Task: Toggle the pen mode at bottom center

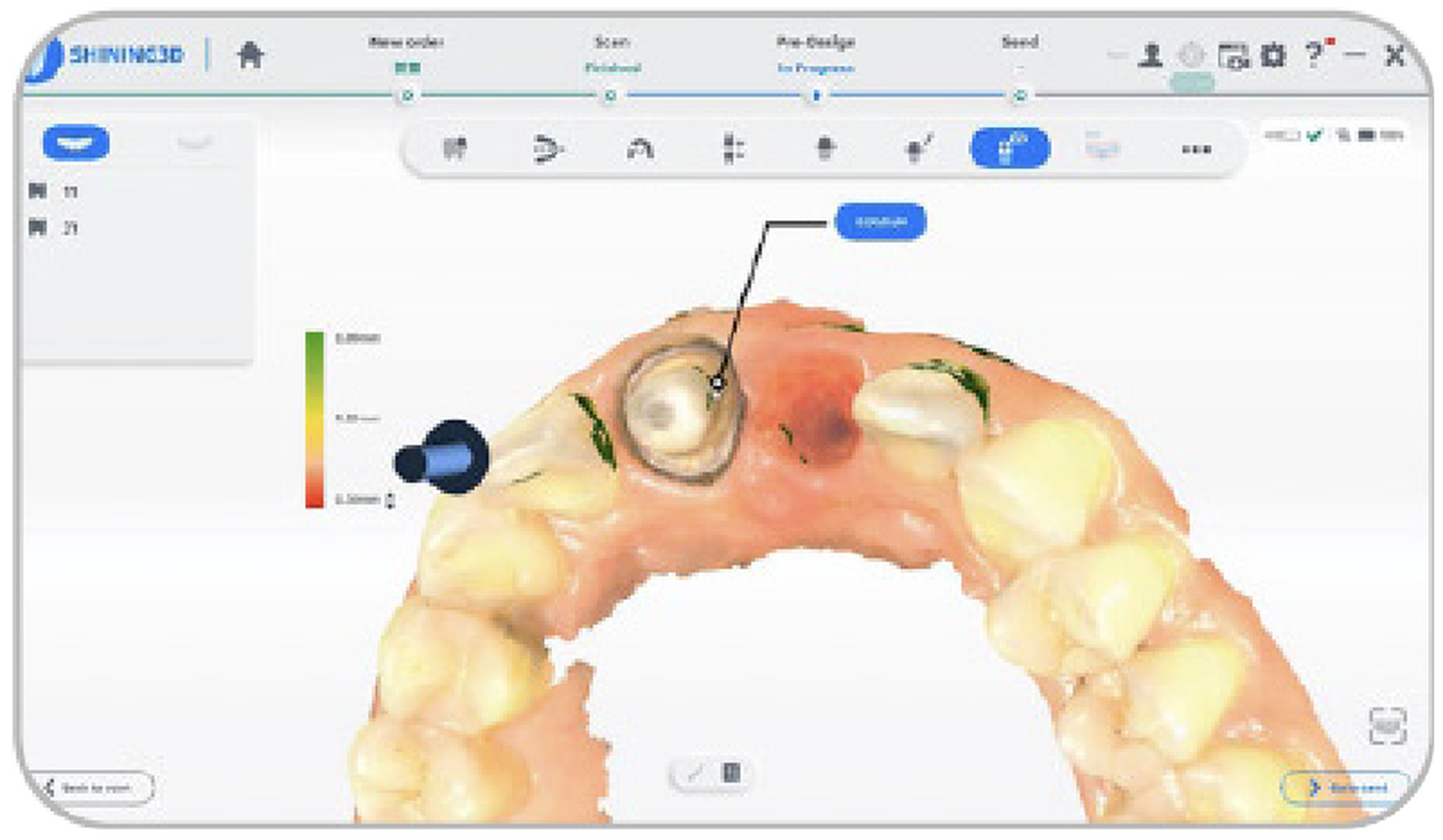Action: tap(694, 774)
